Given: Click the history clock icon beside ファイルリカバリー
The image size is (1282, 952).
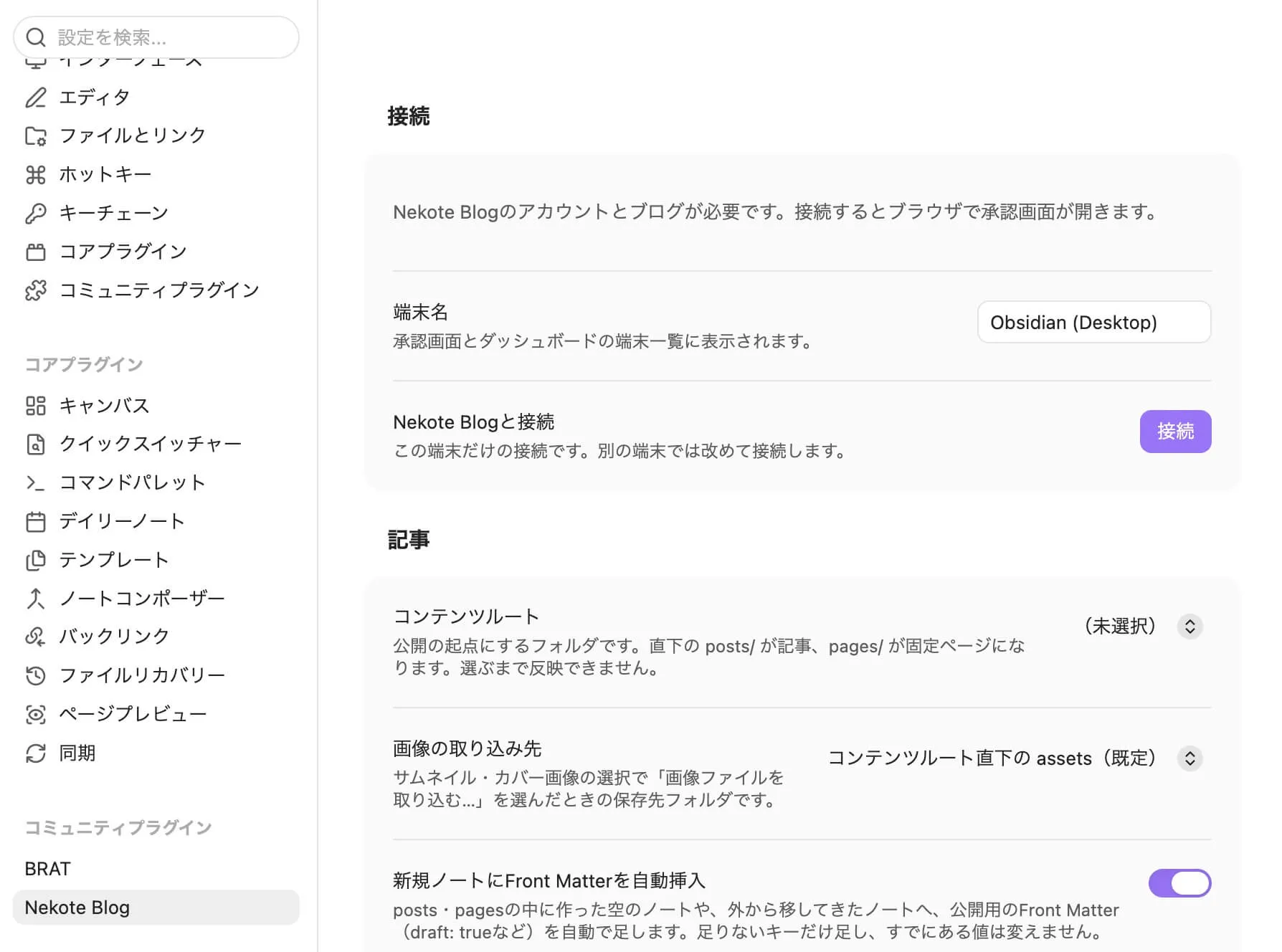Looking at the screenshot, I should point(36,675).
